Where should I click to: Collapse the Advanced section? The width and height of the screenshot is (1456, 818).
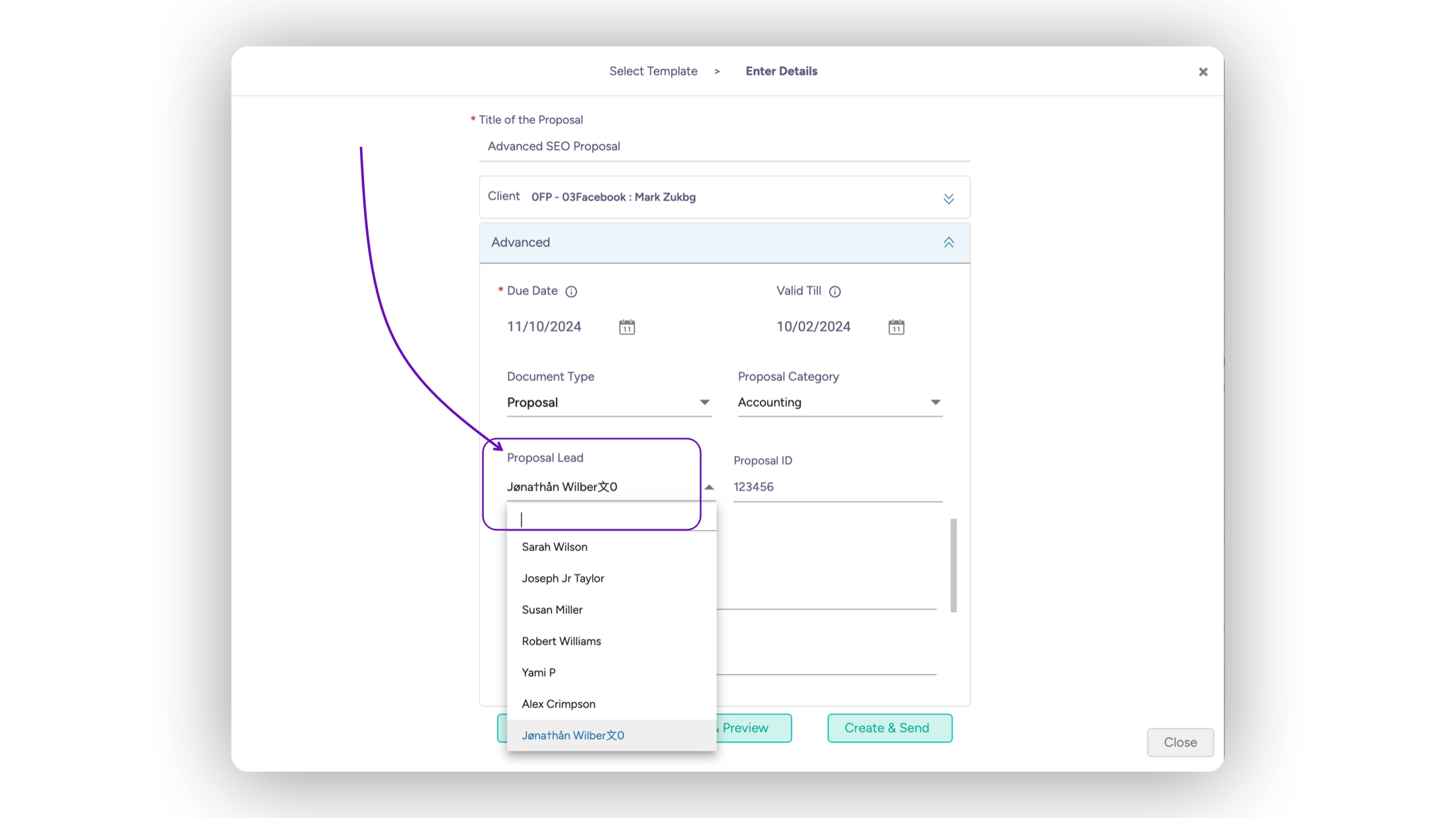[948, 243]
